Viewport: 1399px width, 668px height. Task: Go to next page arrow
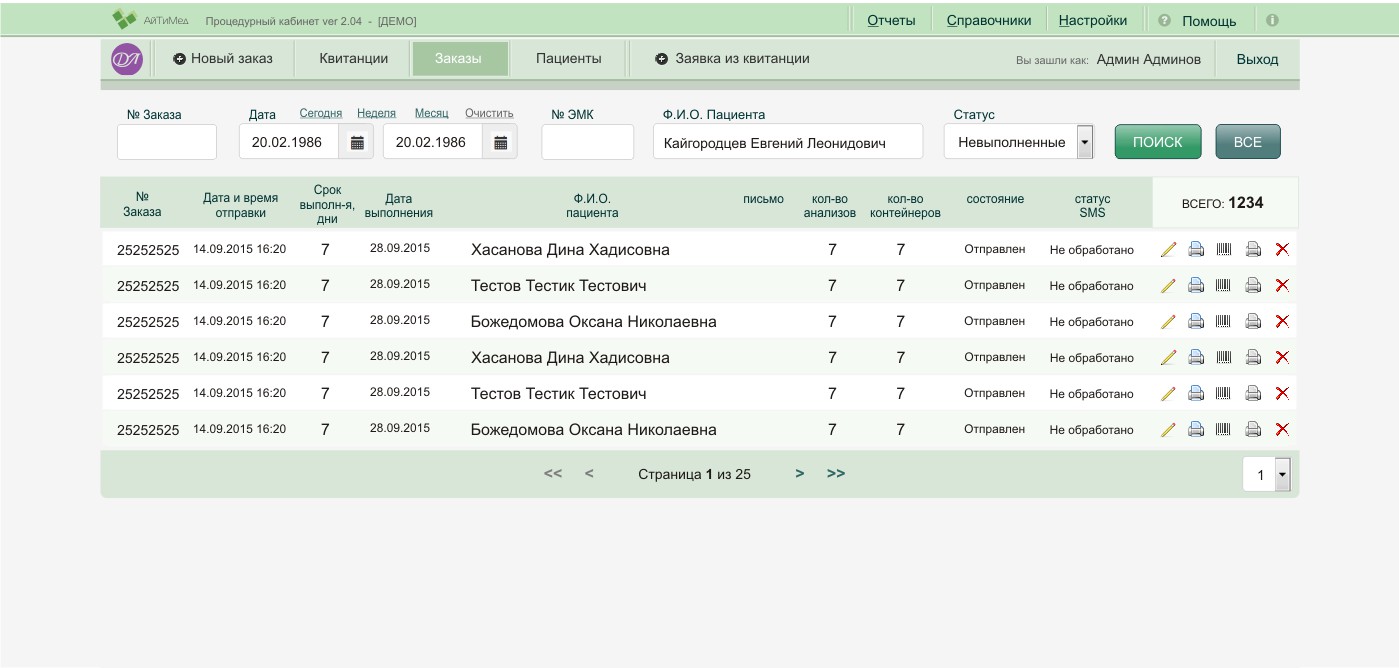point(799,474)
